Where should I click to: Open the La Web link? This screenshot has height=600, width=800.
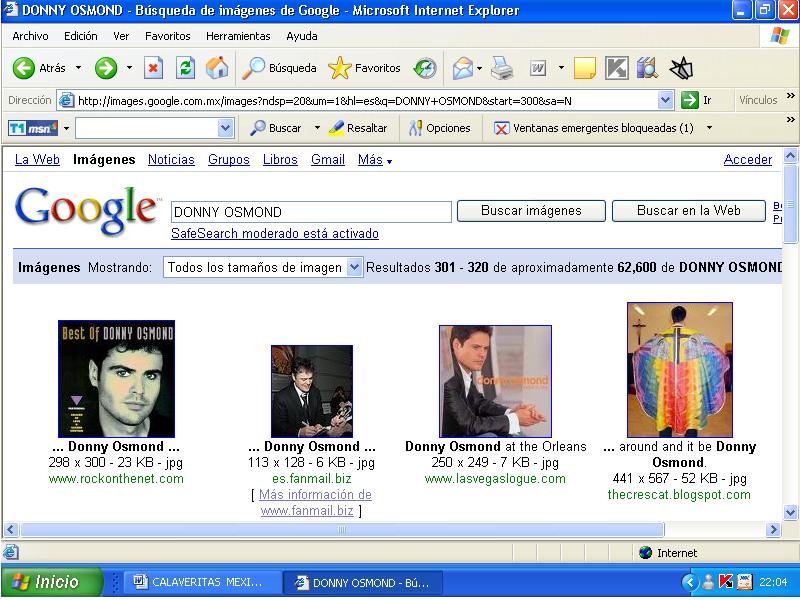37,160
